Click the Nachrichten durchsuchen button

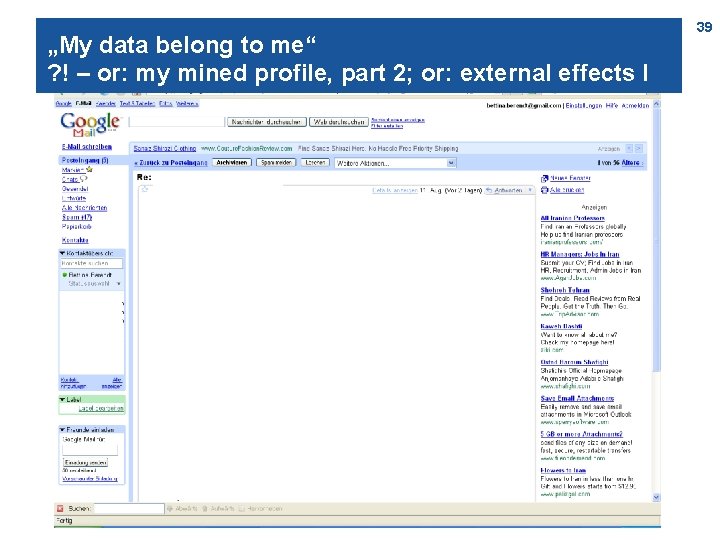coord(266,122)
